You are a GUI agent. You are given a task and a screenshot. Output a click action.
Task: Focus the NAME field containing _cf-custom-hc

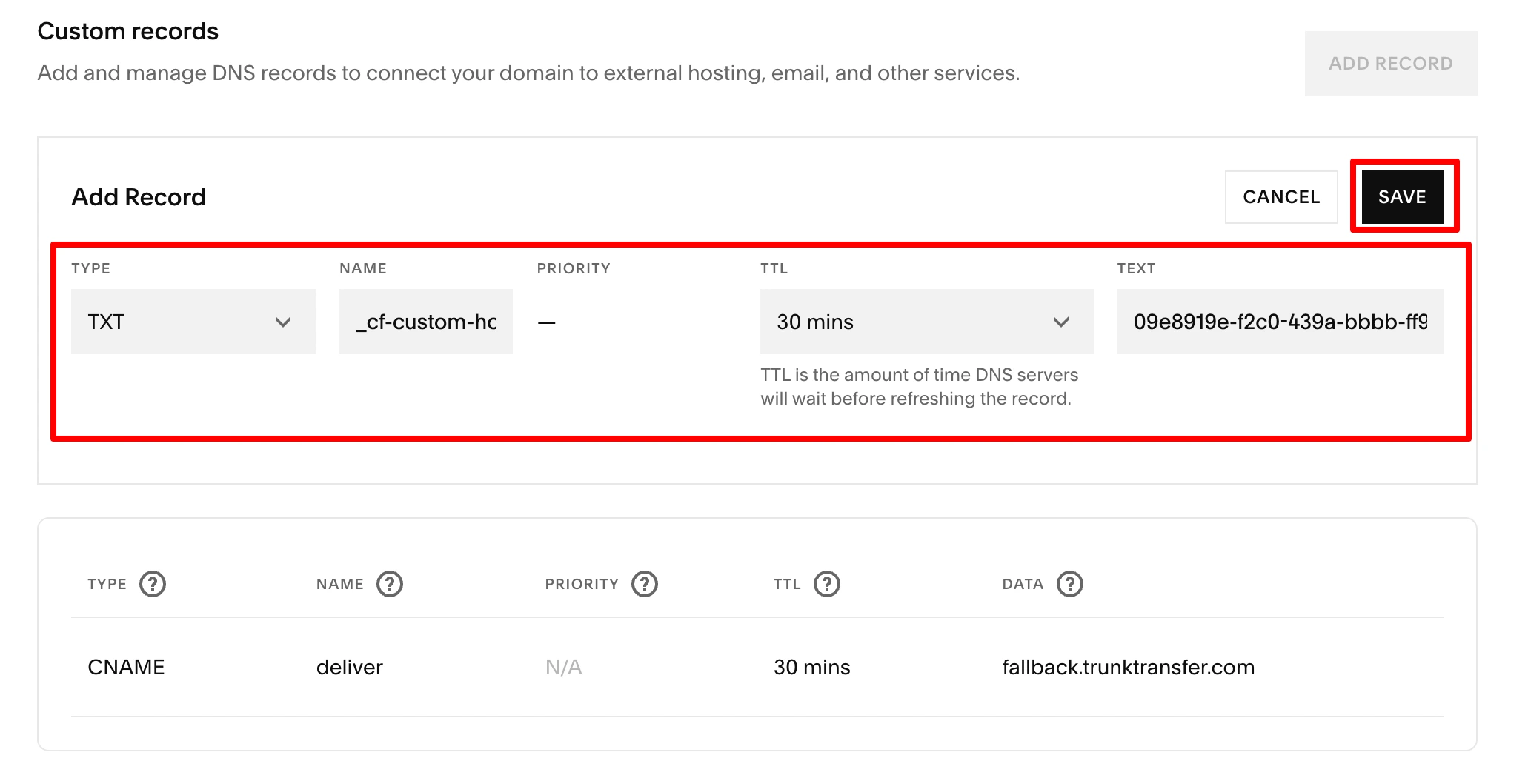point(426,322)
